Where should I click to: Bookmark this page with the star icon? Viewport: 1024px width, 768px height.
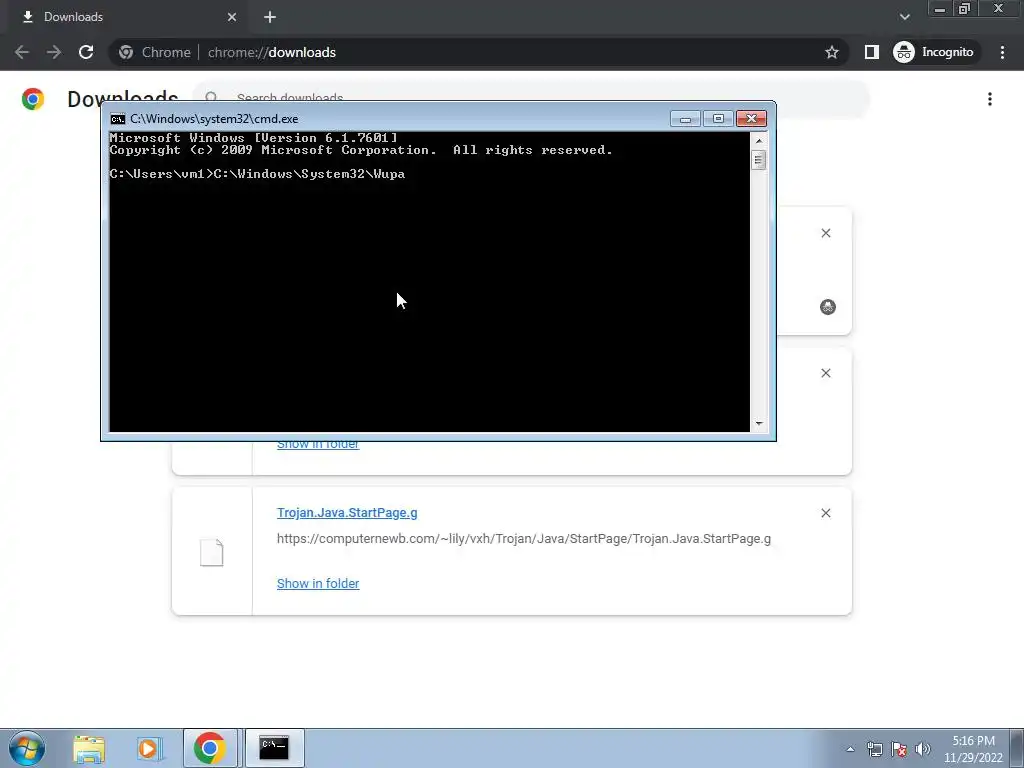831,52
